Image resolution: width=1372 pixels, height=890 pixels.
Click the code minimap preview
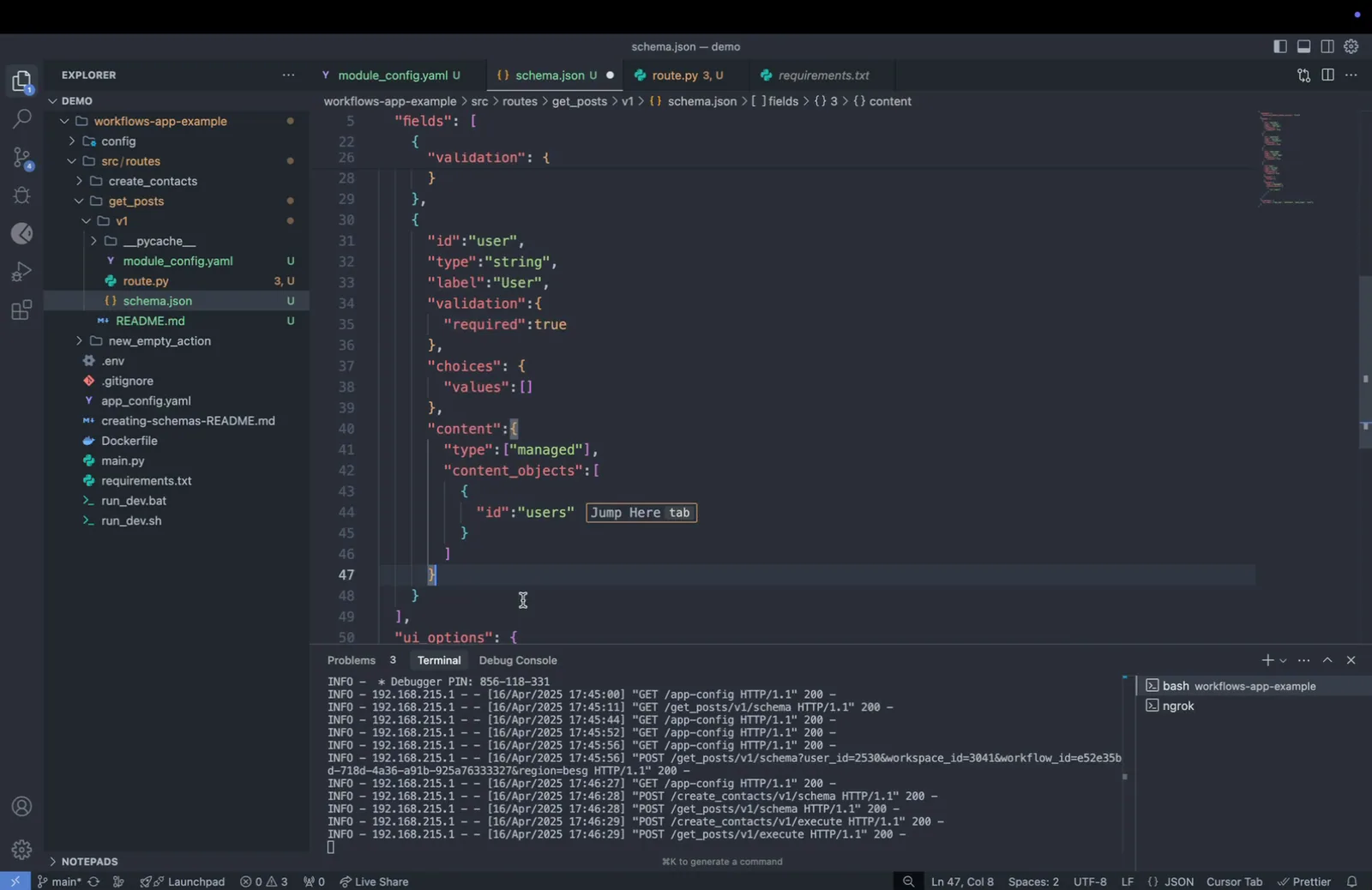(1286, 159)
